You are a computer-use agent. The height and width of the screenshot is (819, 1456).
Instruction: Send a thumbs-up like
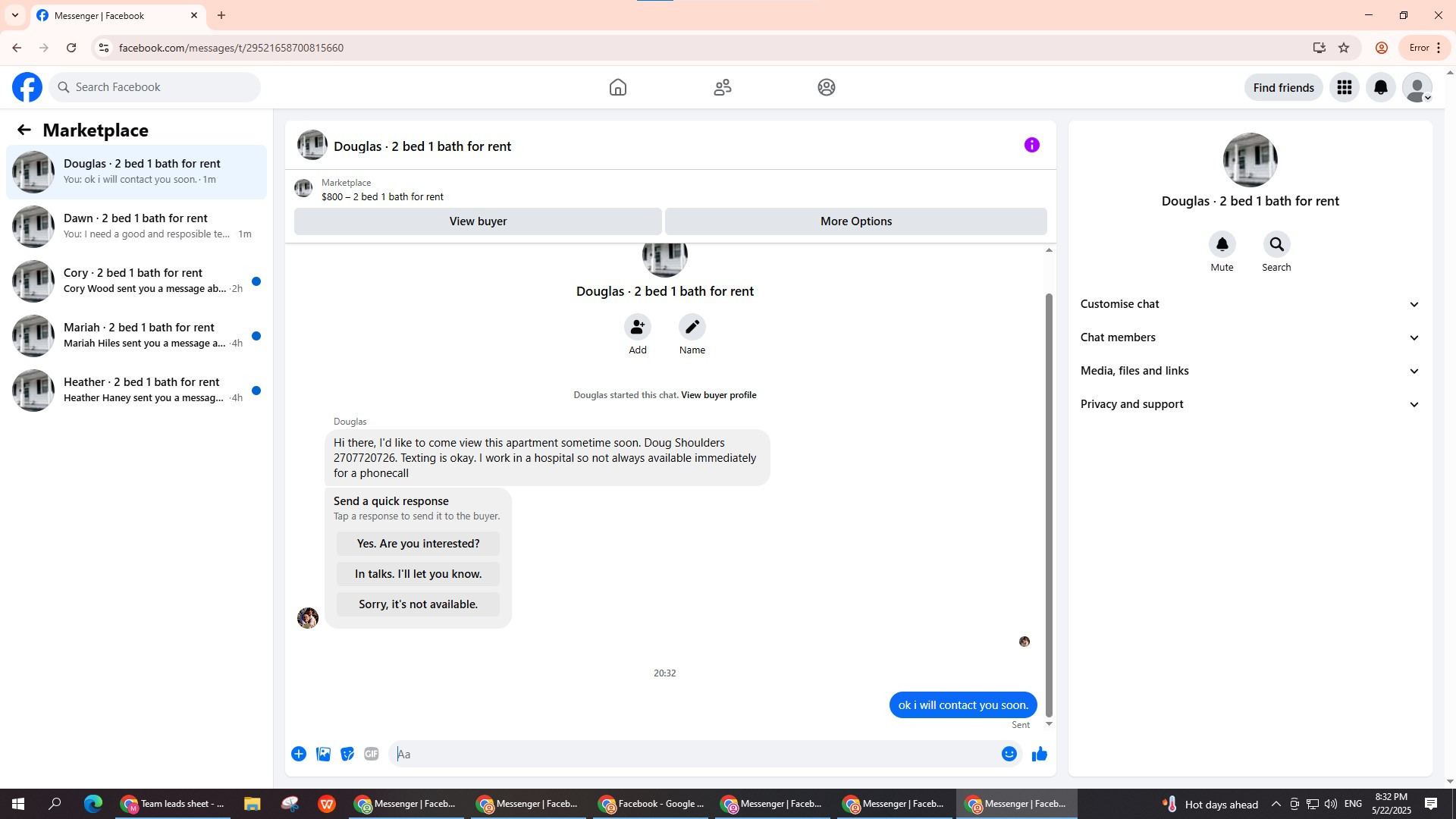[x=1040, y=754]
